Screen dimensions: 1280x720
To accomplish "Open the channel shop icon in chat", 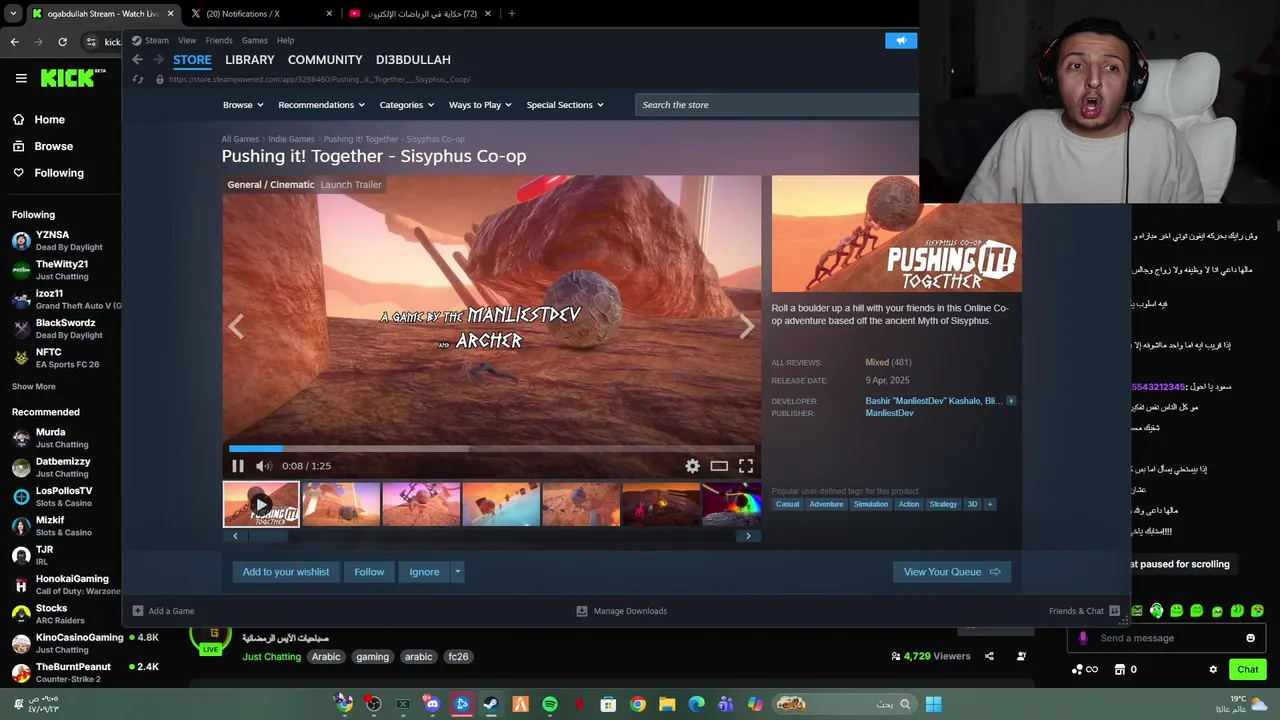I will click(1120, 669).
